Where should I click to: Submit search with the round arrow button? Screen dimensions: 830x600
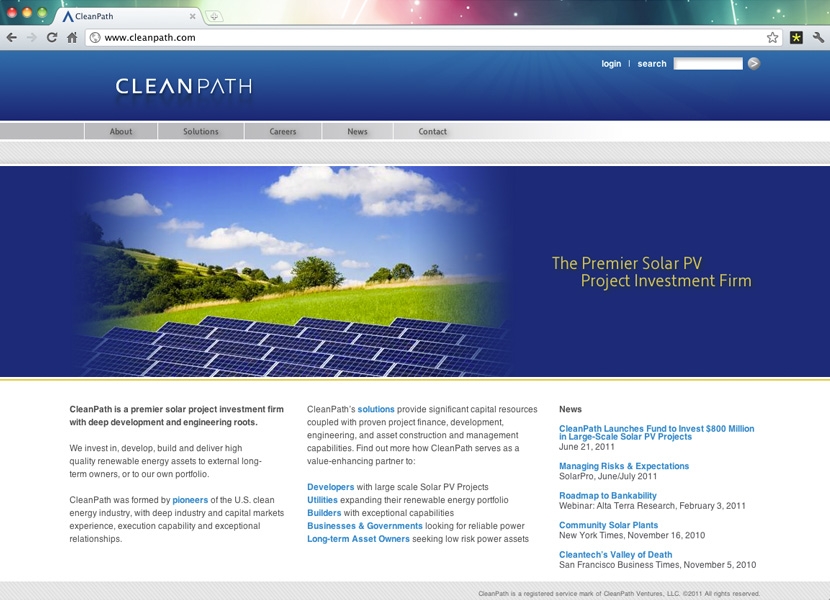pyautogui.click(x=754, y=64)
